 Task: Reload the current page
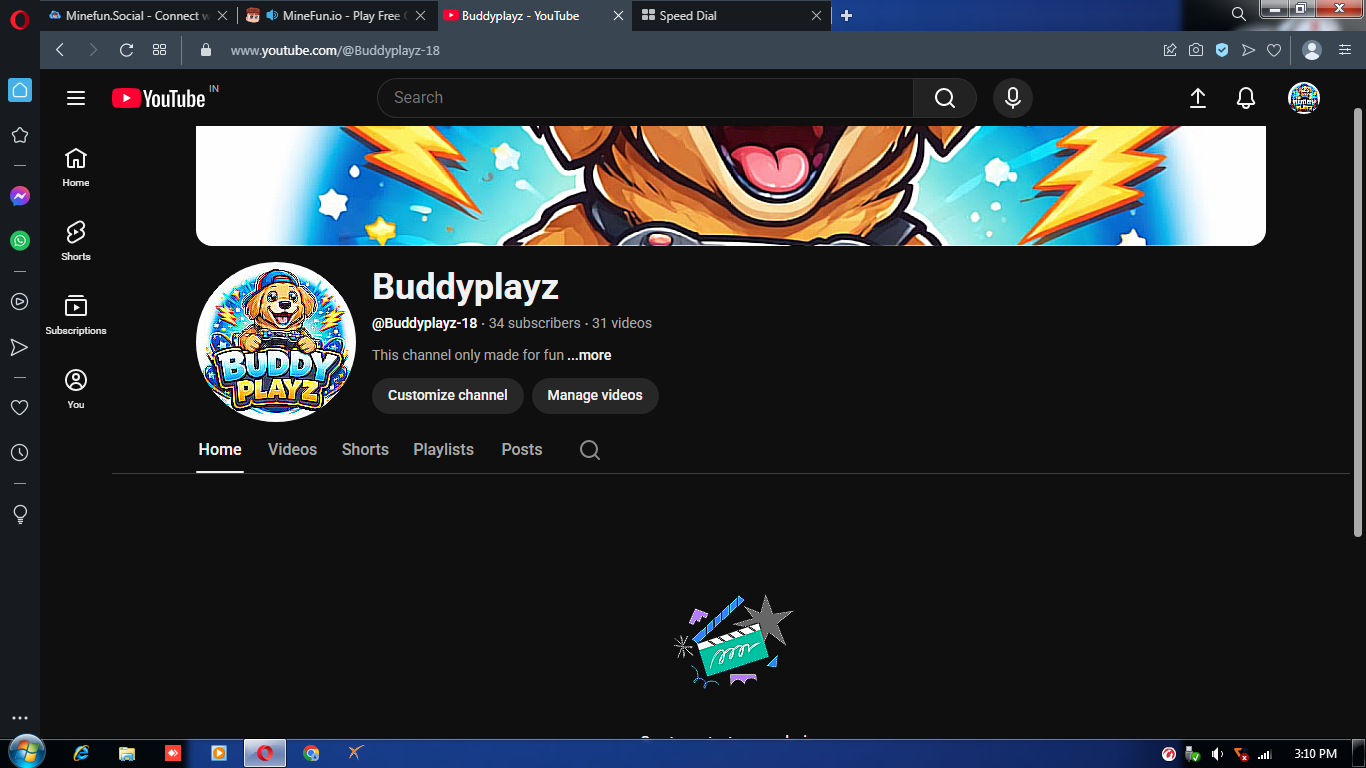tap(126, 50)
